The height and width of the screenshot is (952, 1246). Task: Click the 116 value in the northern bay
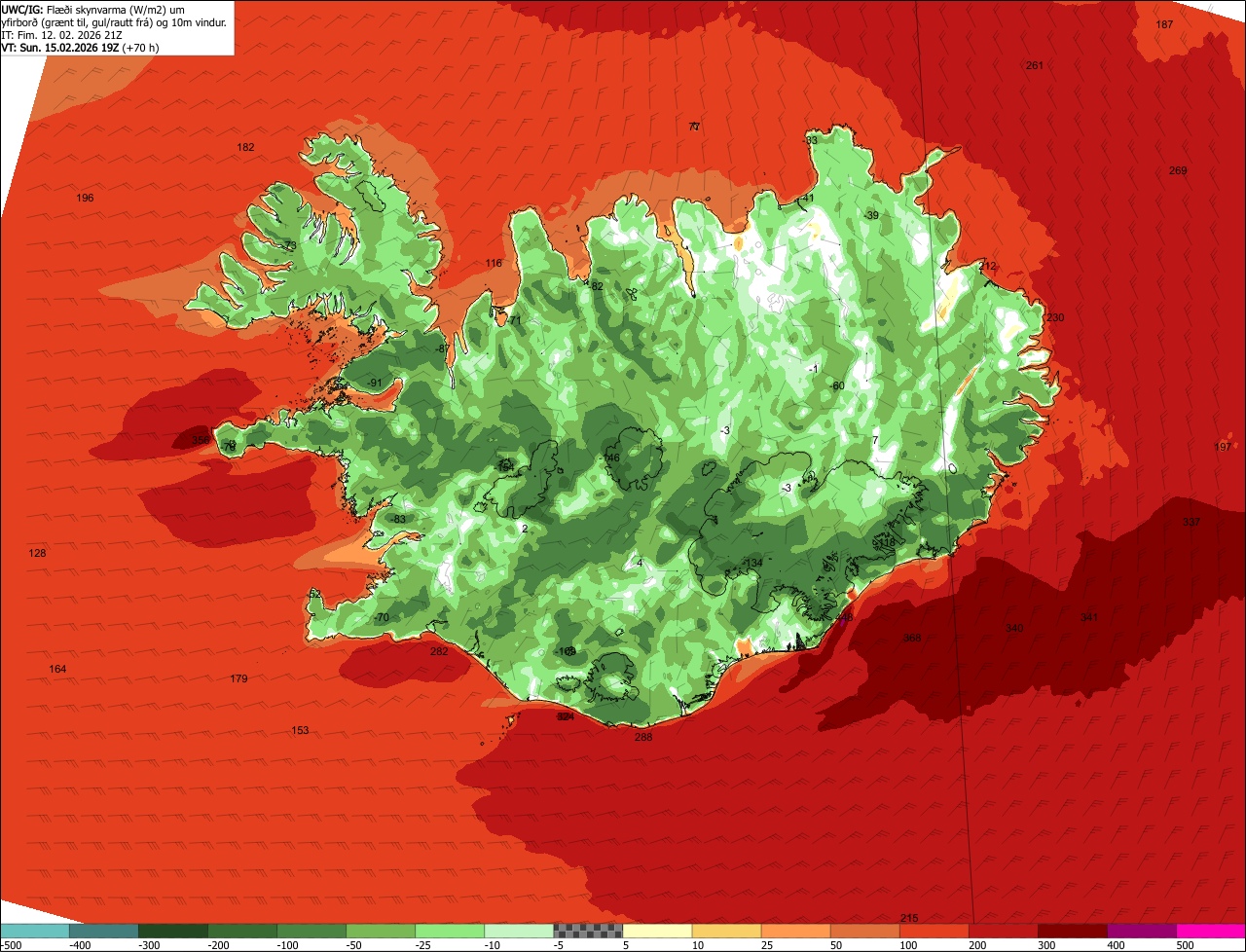494,263
